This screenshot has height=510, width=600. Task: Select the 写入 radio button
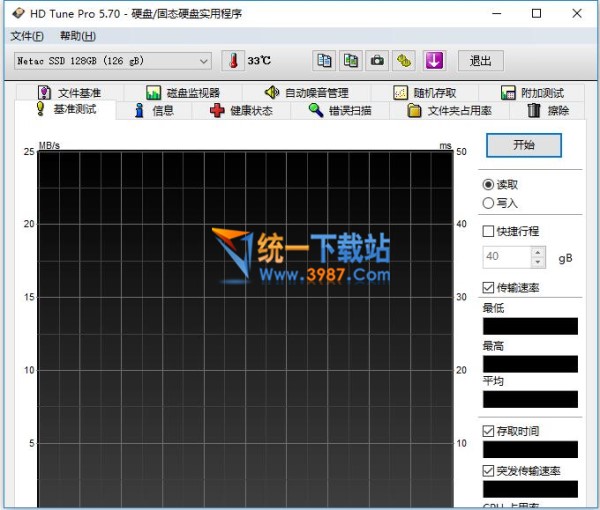click(488, 203)
